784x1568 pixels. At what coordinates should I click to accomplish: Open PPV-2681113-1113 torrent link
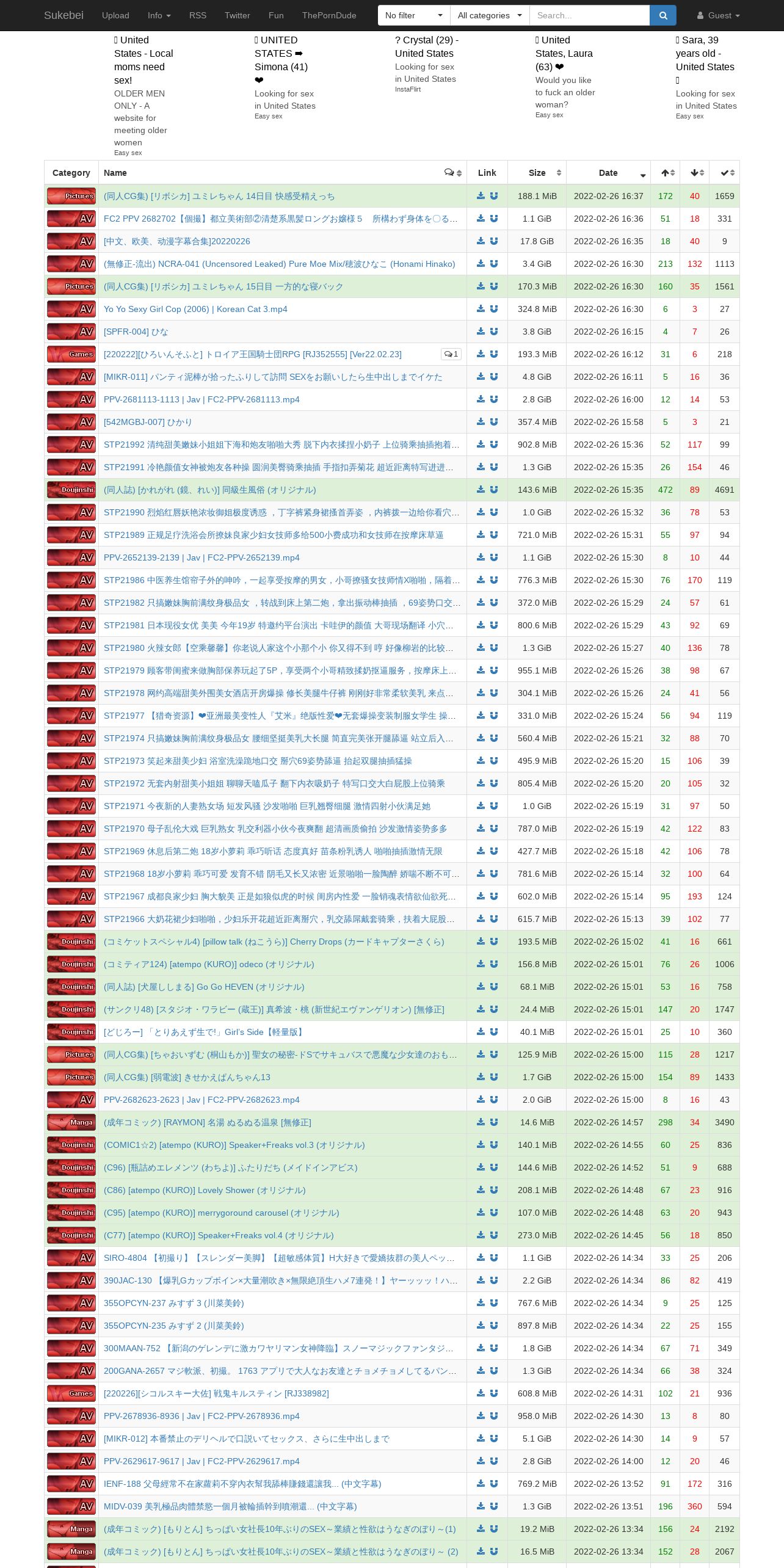click(201, 399)
